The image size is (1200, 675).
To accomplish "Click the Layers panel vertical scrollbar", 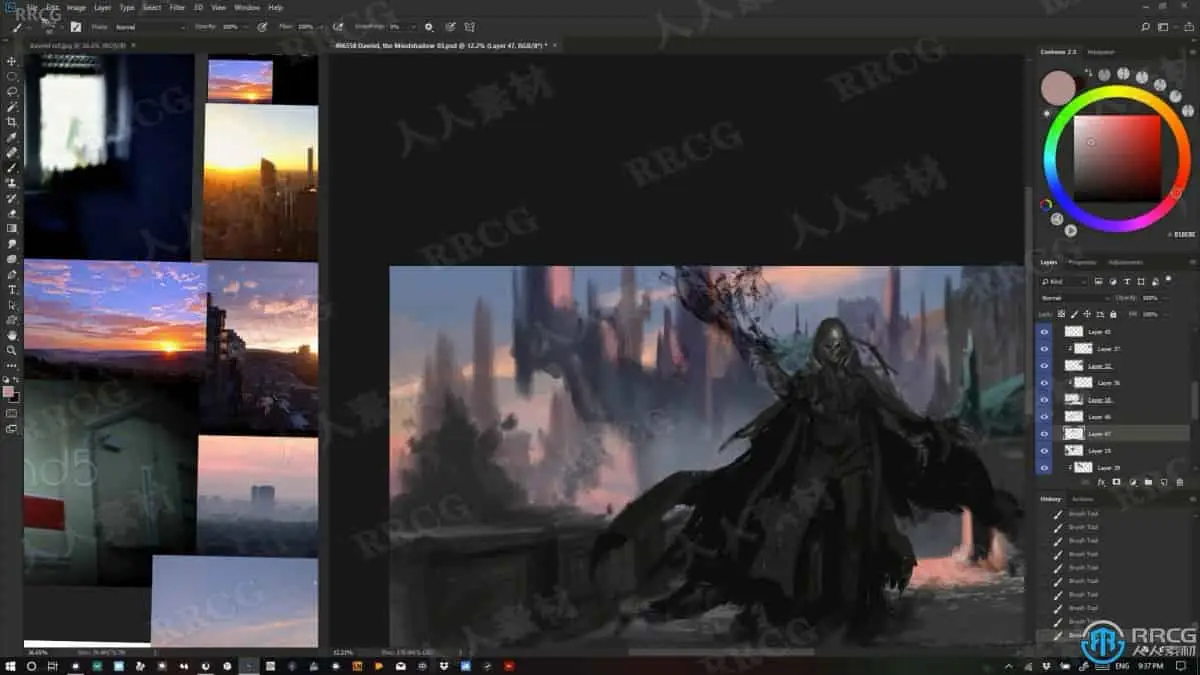I will 1193,398.
